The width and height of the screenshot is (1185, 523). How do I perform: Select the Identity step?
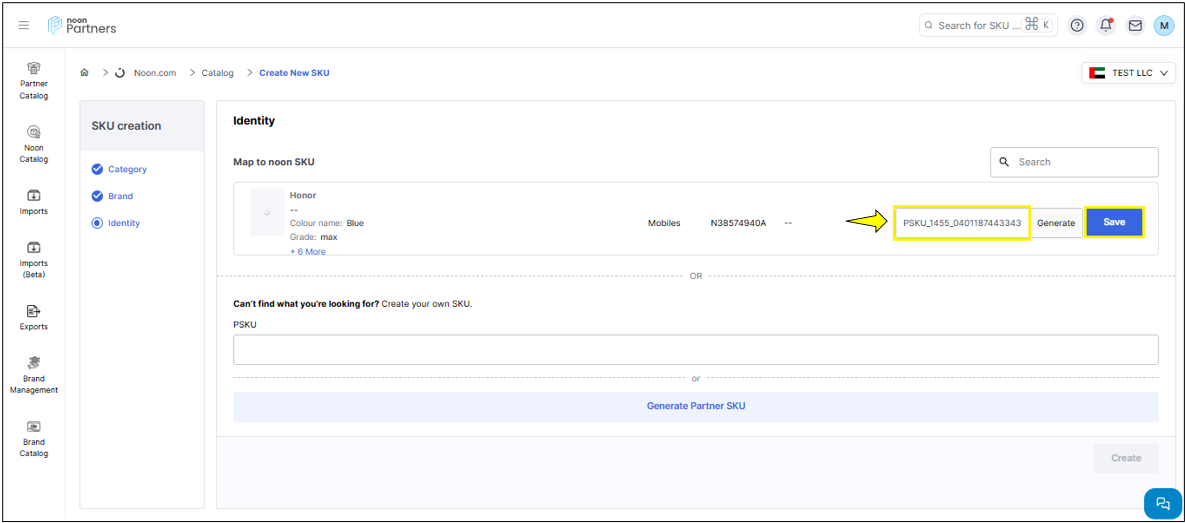click(x=124, y=223)
